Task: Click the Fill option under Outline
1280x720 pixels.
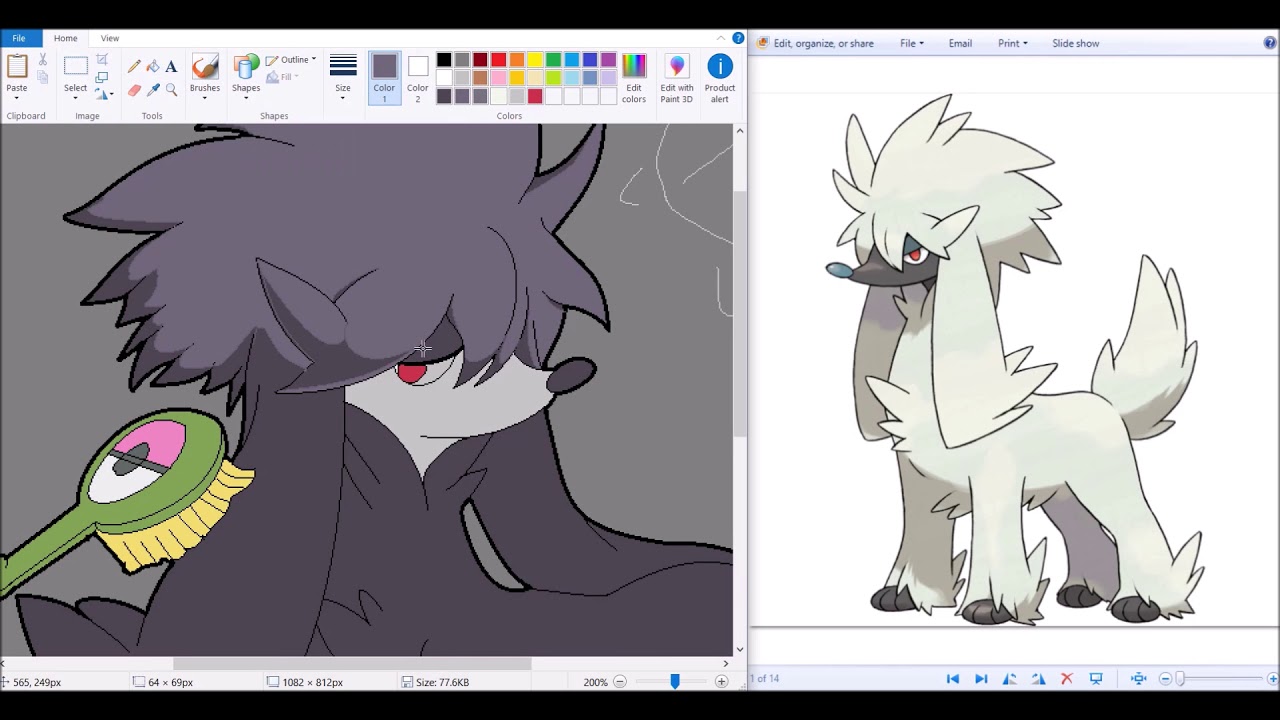Action: 285,77
